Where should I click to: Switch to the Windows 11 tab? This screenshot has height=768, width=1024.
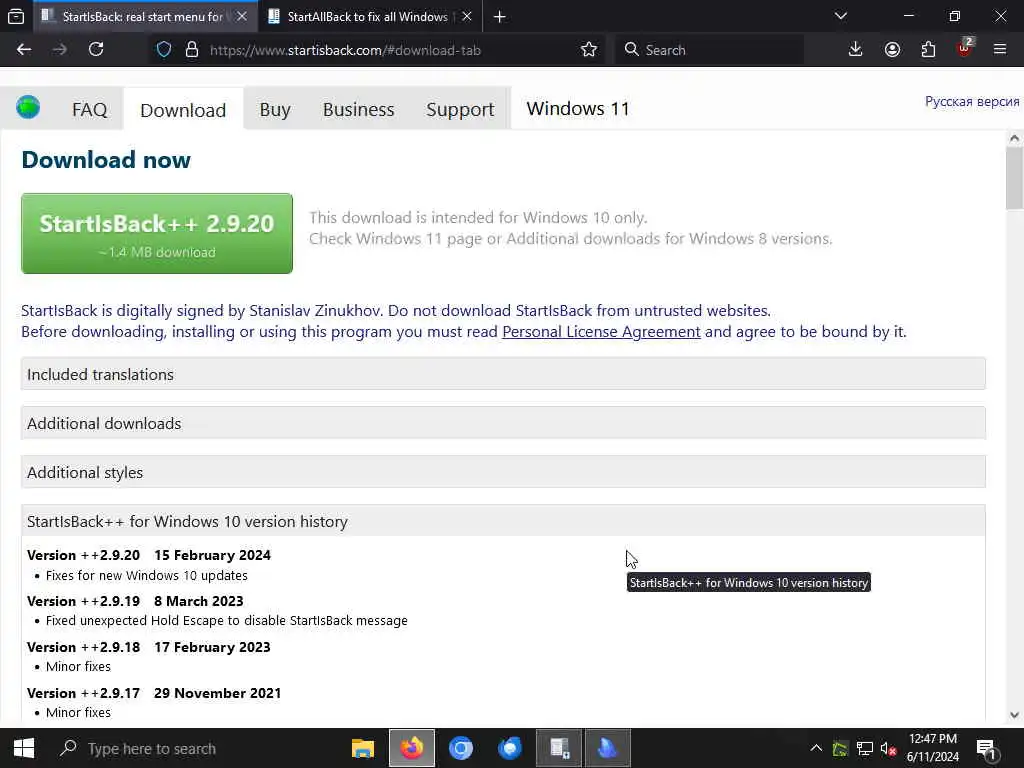577,108
